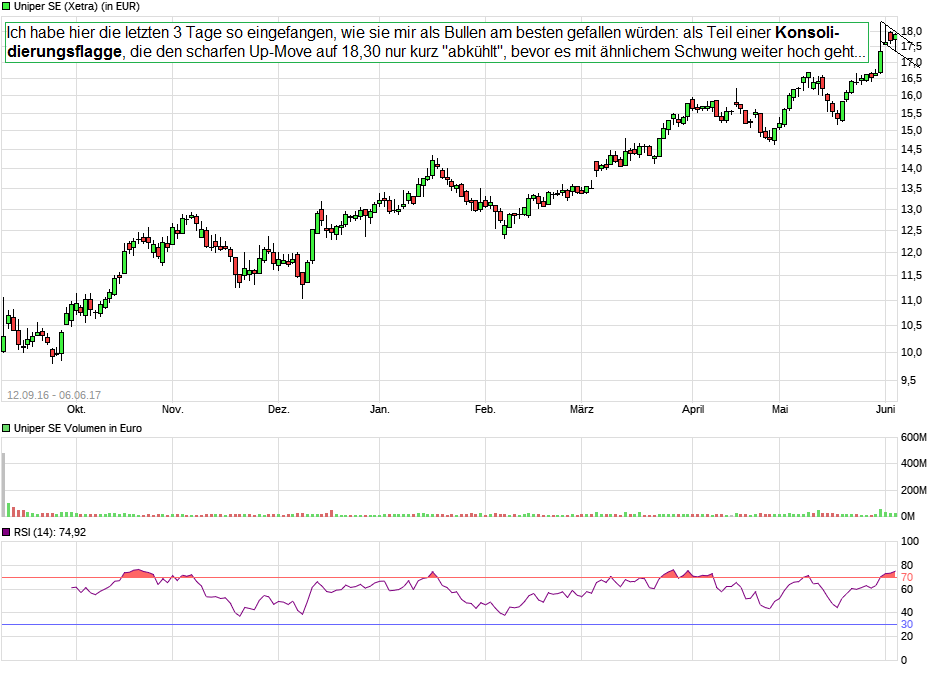Click the 'April' month label
The image size is (929, 674).
(693, 409)
